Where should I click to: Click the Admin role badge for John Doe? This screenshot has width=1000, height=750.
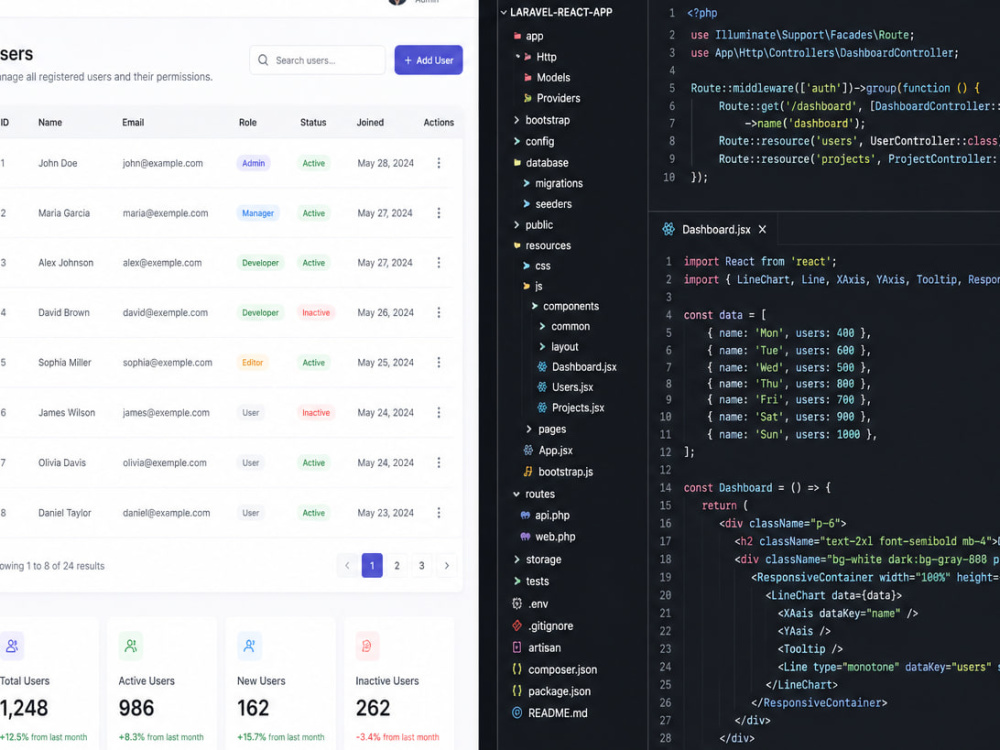point(253,163)
